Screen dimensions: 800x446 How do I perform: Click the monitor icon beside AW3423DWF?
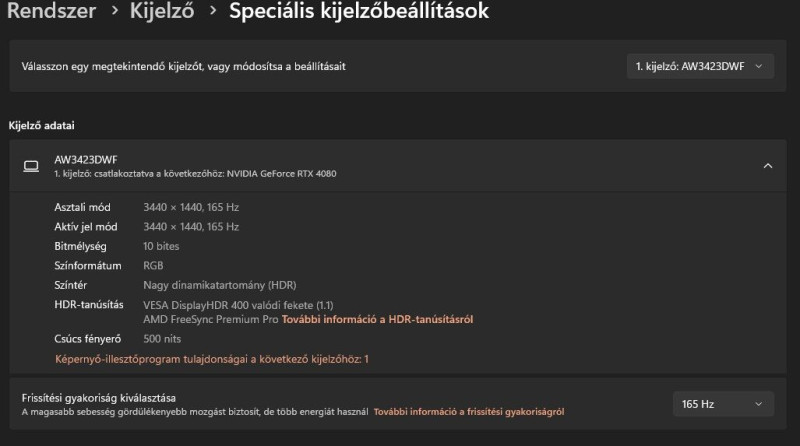click(x=31, y=166)
